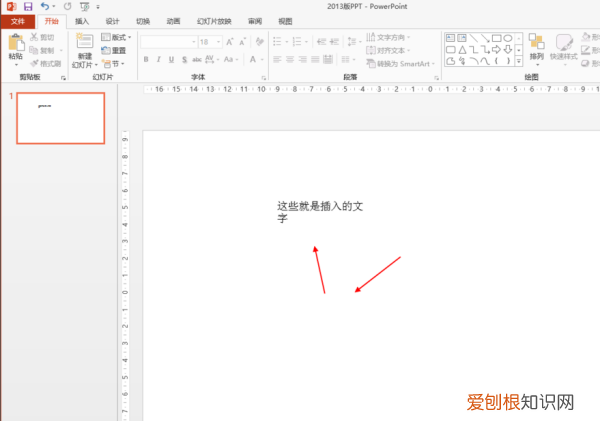Click 转换为 SmartArt button
Screen dimensions: 600x421
(x=400, y=64)
